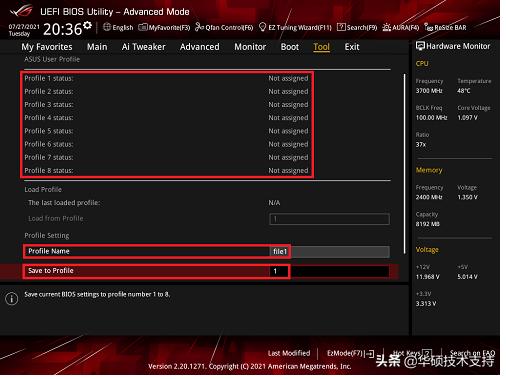Select the Save to Profile row label
Screen dimensions: 506x379
pyautogui.click(x=51, y=271)
